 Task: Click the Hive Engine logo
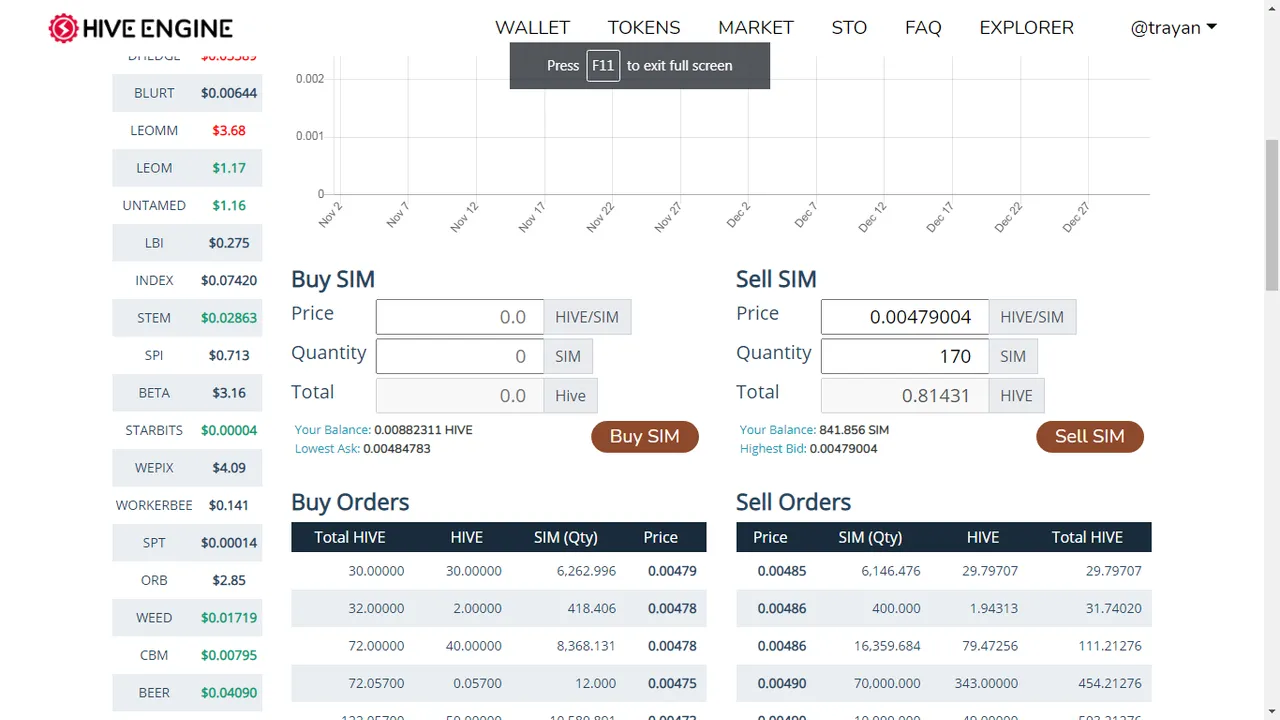point(141,28)
